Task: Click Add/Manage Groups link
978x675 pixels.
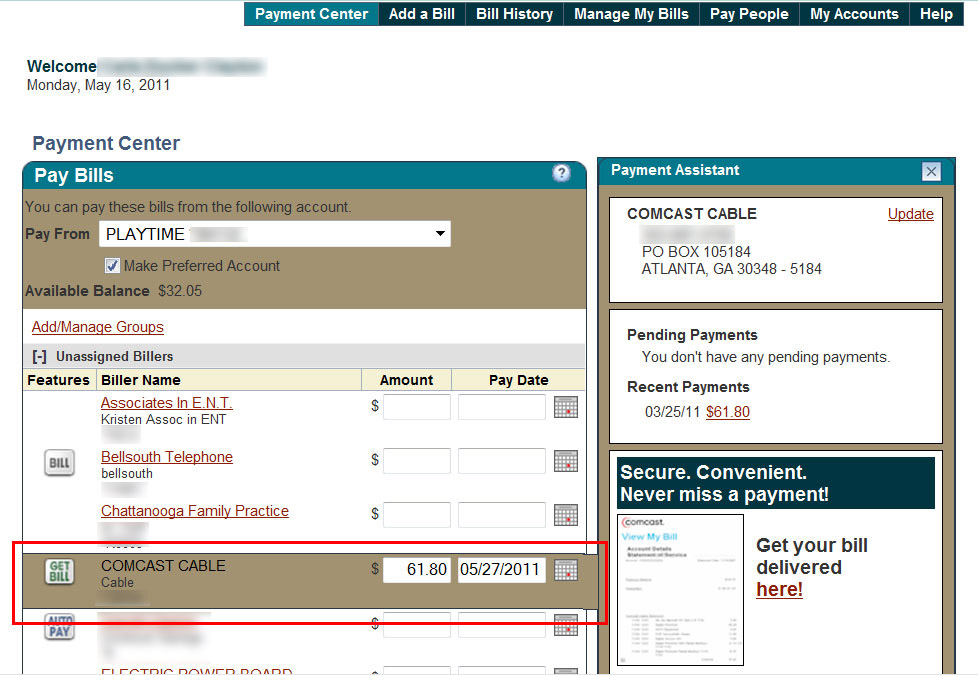Action: pyautogui.click(x=98, y=327)
